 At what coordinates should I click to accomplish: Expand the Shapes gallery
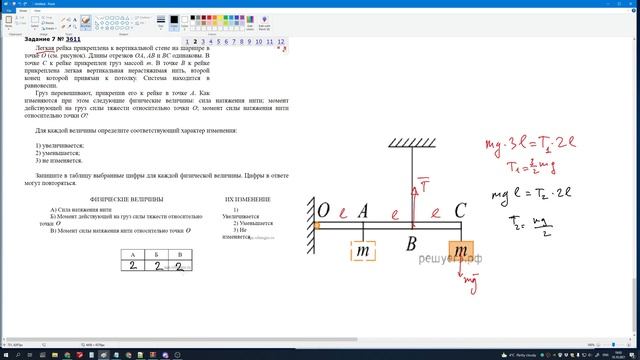tap(131, 28)
